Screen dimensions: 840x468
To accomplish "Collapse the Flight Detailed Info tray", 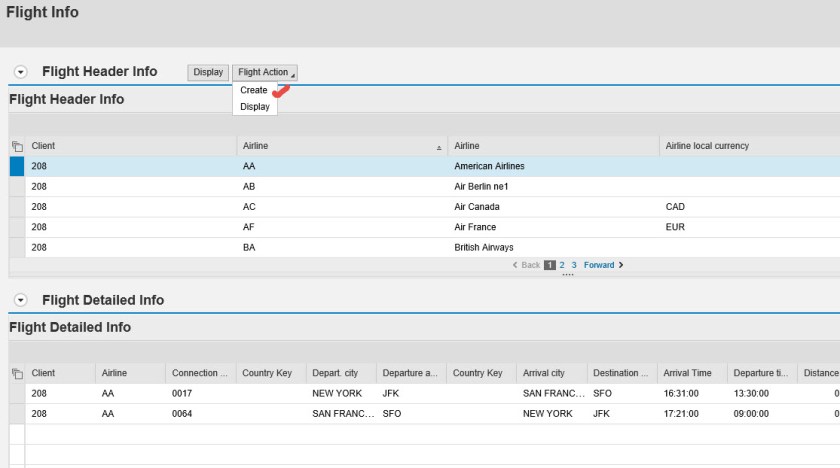I will pos(20,300).
